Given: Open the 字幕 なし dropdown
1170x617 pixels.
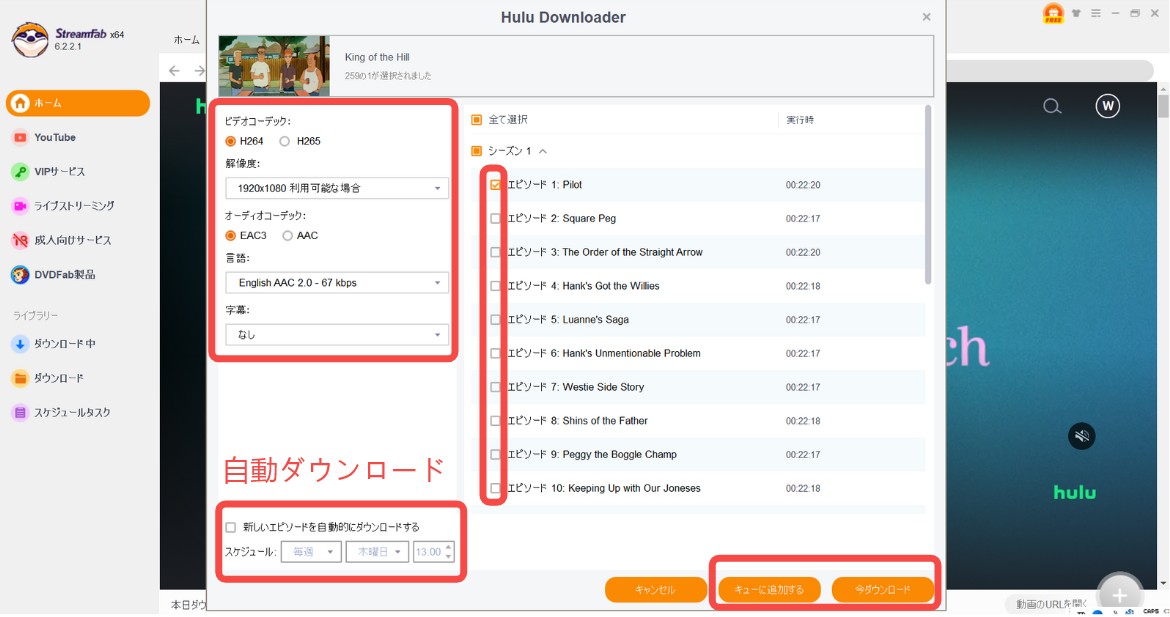Looking at the screenshot, I should tap(337, 335).
